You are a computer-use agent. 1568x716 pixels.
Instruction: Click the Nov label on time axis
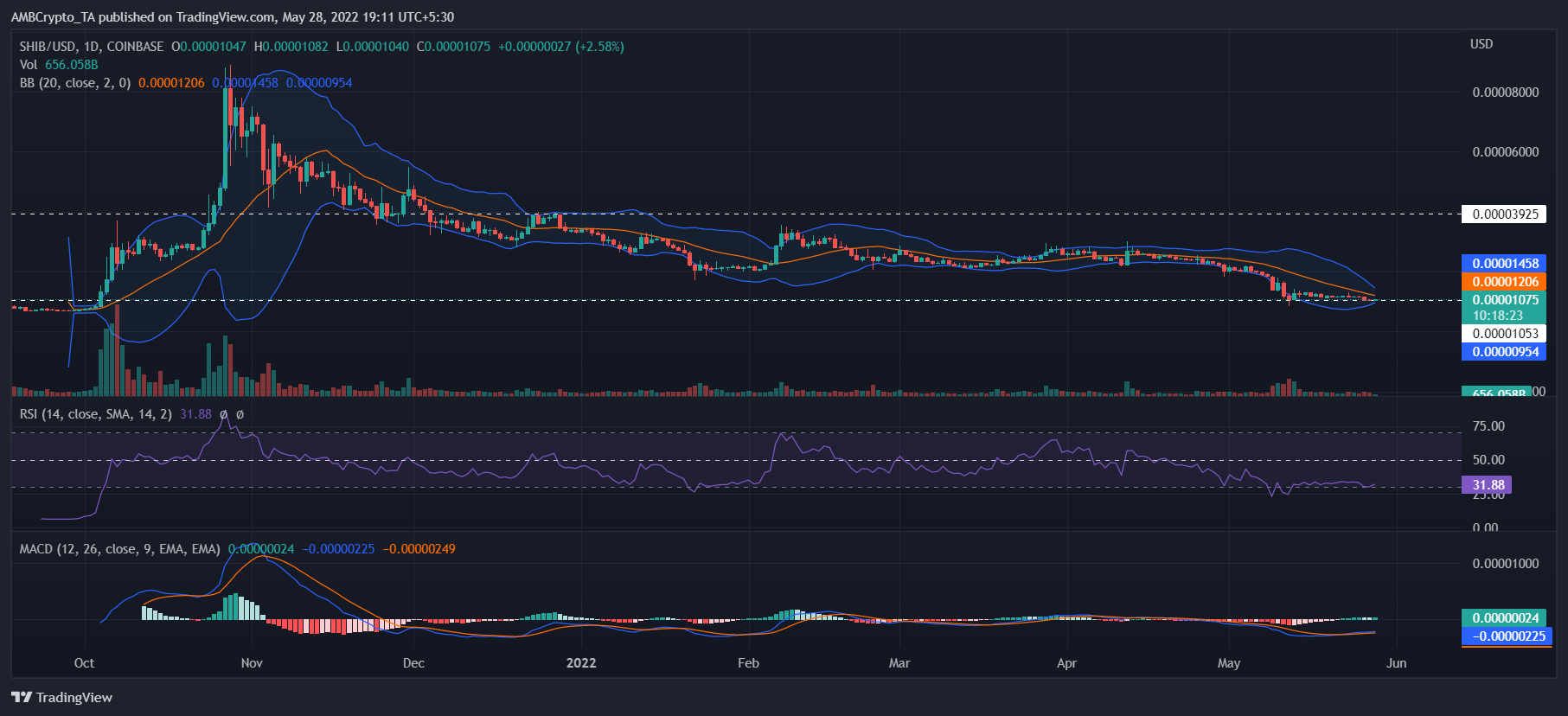click(x=252, y=663)
